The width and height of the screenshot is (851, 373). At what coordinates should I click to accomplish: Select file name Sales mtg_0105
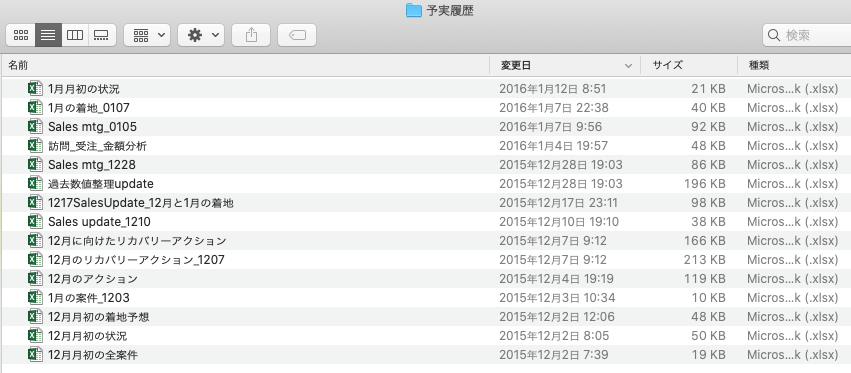pos(92,127)
